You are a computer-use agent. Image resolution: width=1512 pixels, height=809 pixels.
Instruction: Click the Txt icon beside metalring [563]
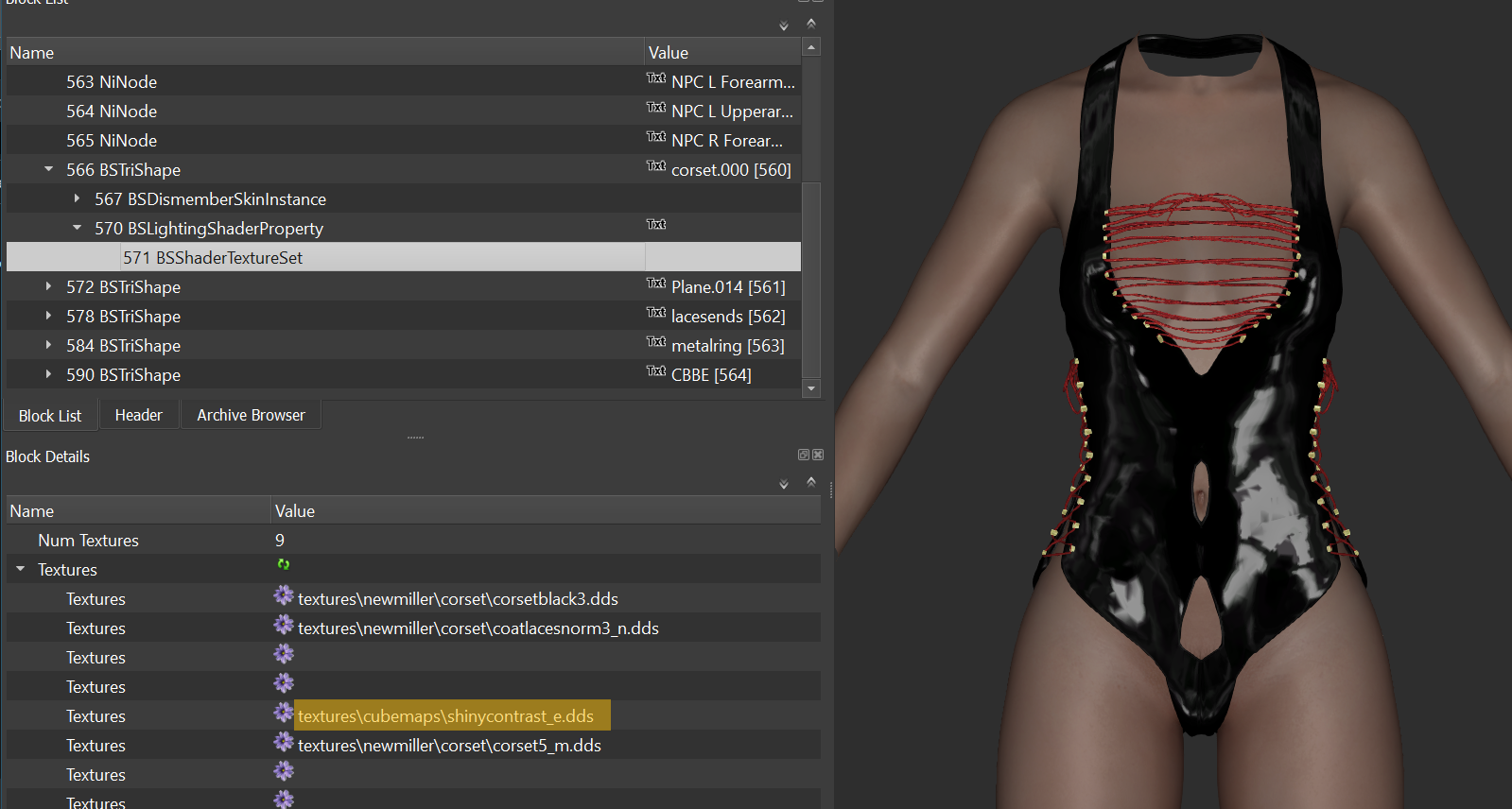click(656, 342)
